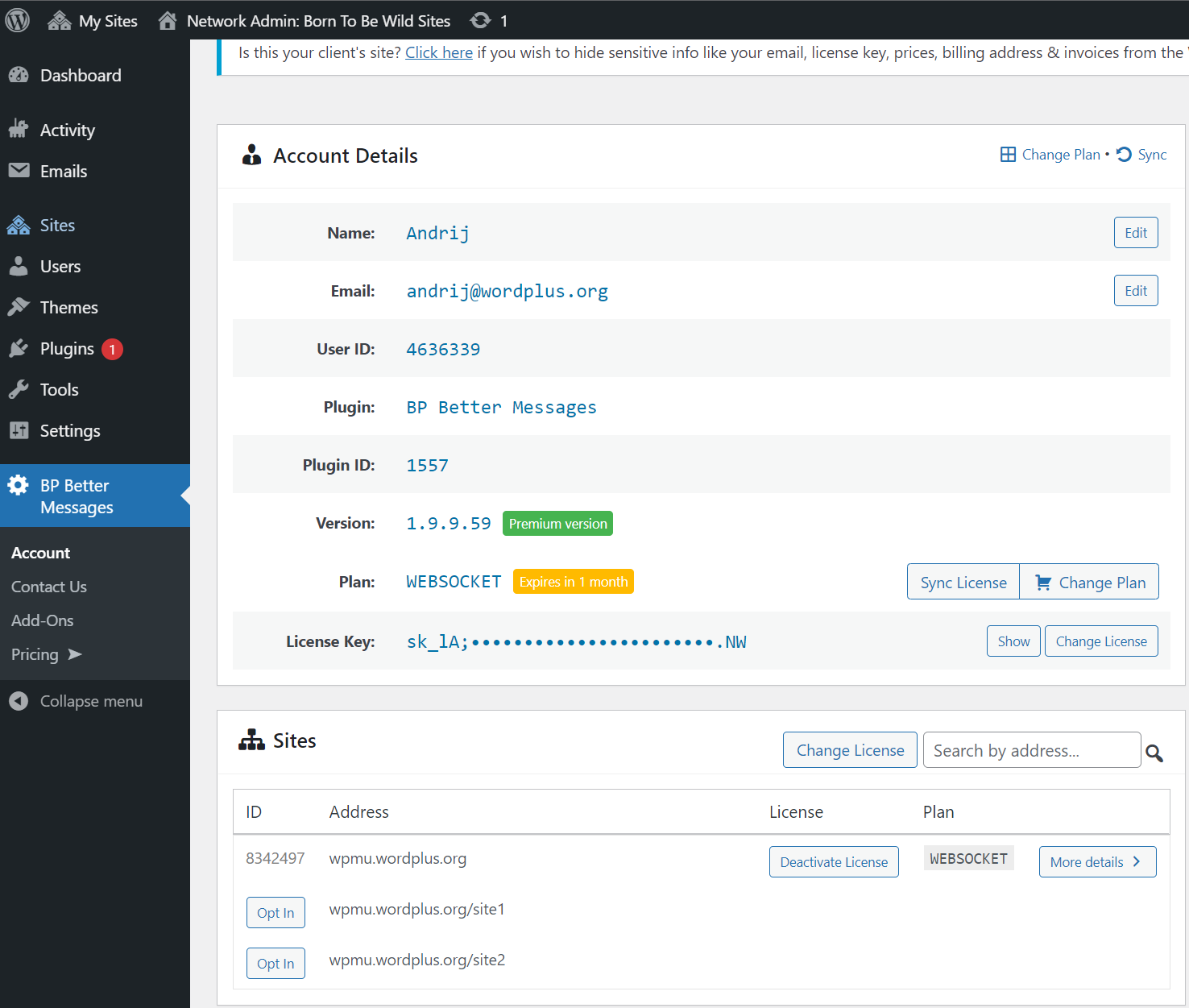
Task: Edit the Email address
Action: click(x=1136, y=291)
